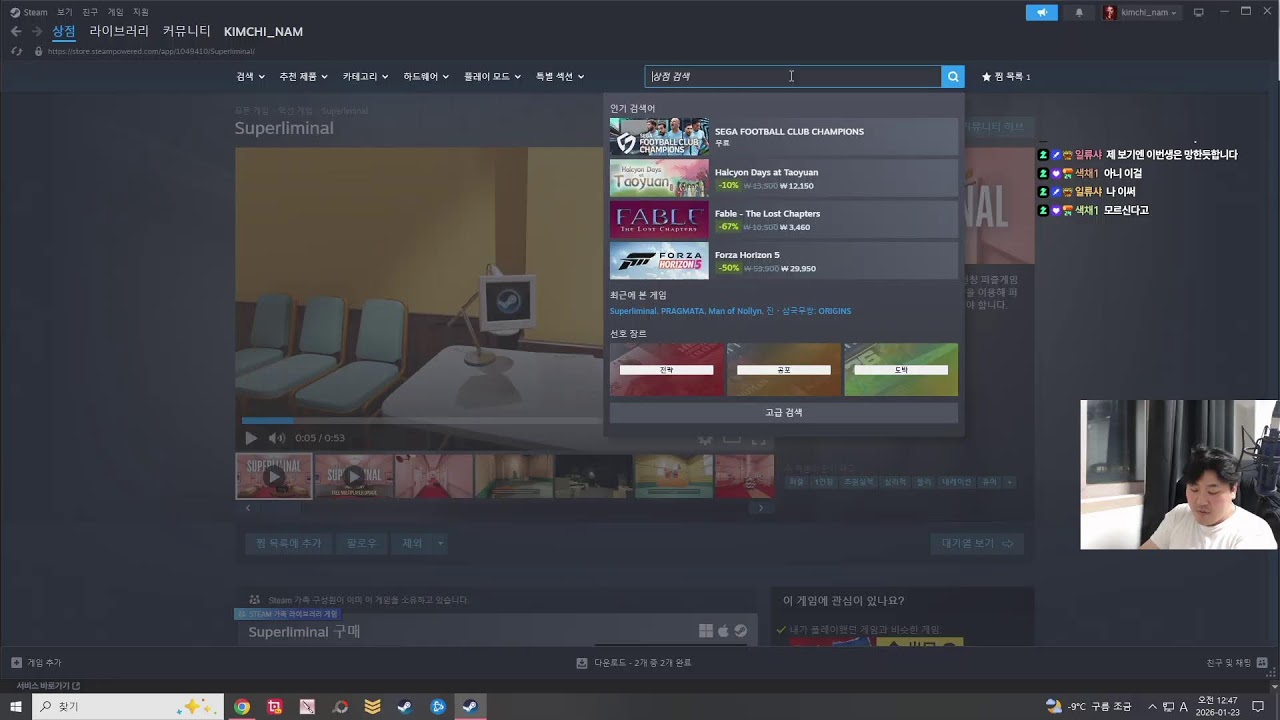
Task: Go forward with the right arrow navigation icon
Action: 37,32
